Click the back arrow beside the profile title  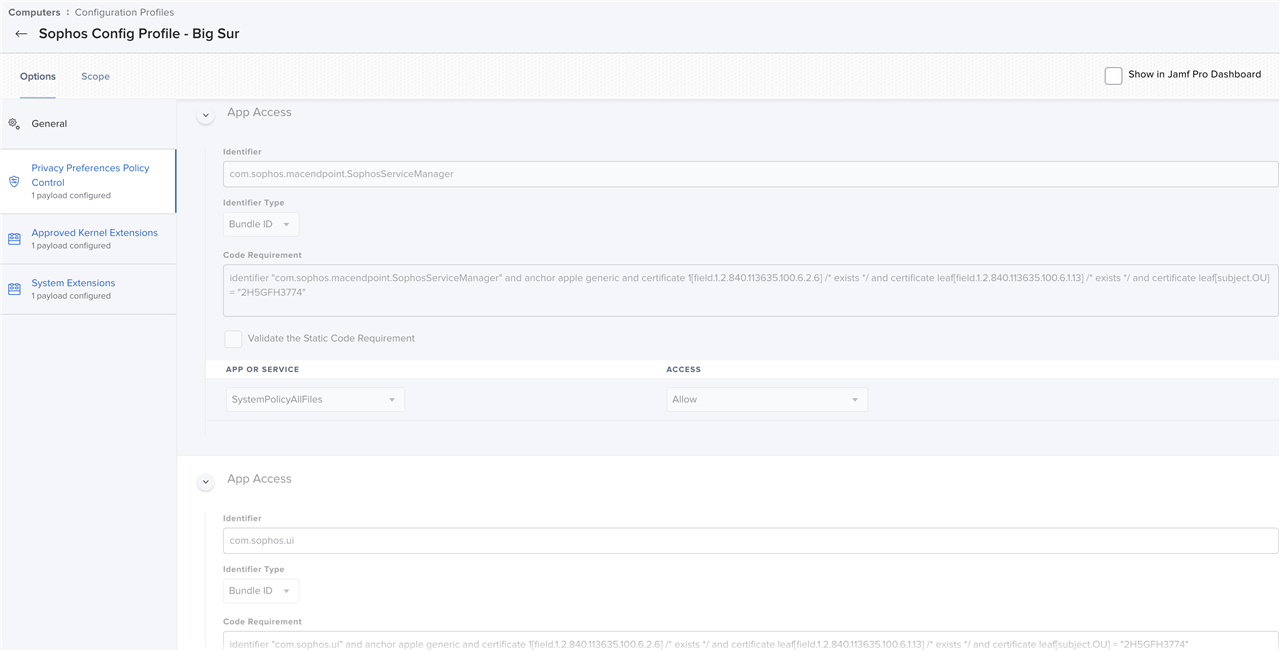[x=21, y=34]
